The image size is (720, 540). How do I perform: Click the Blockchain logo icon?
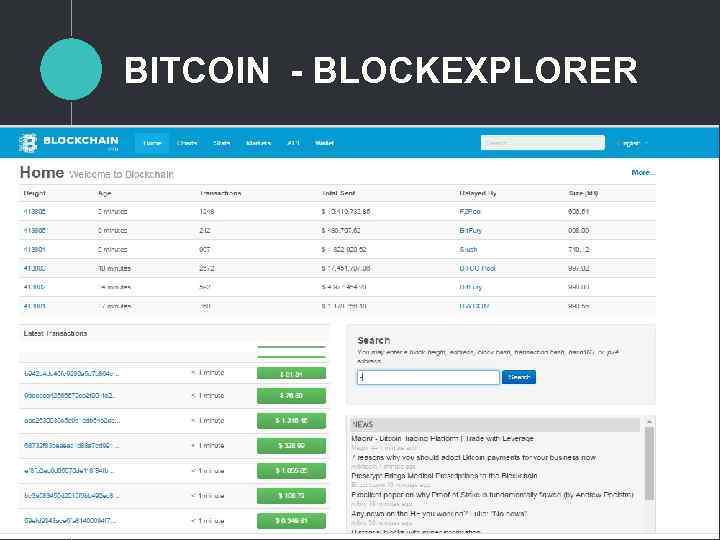coord(28,143)
